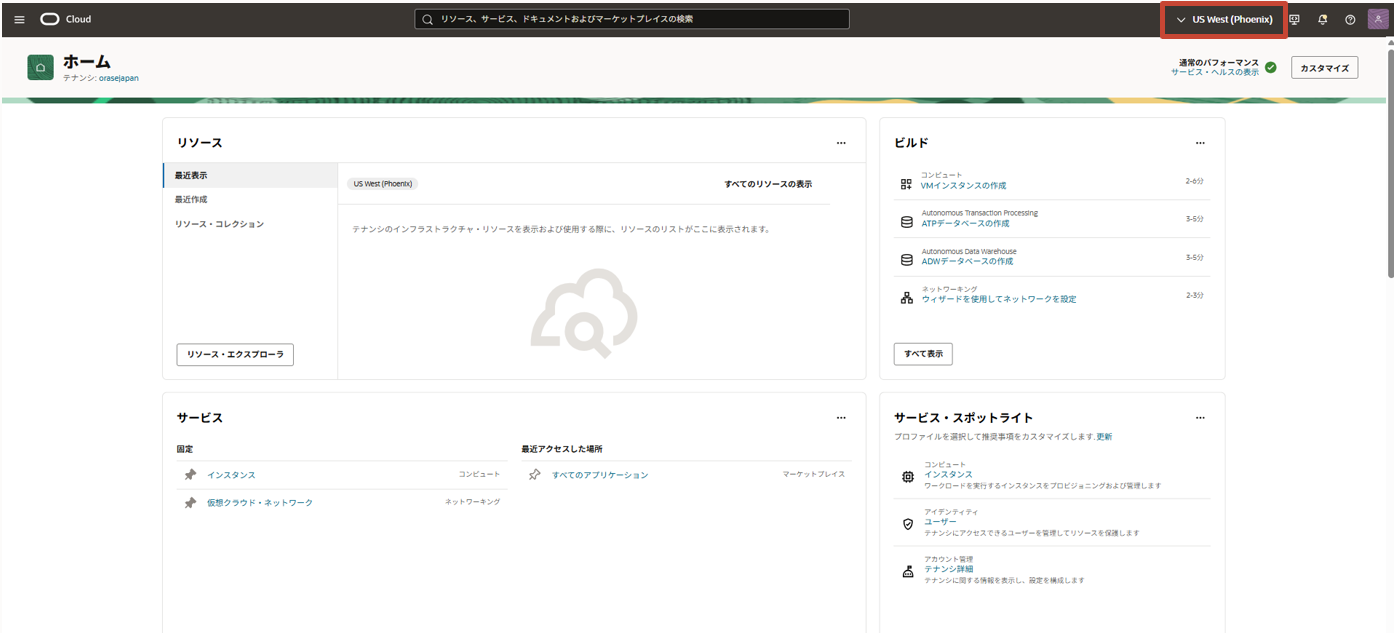Open the ユーザー link in spotlight

[x=940, y=522]
